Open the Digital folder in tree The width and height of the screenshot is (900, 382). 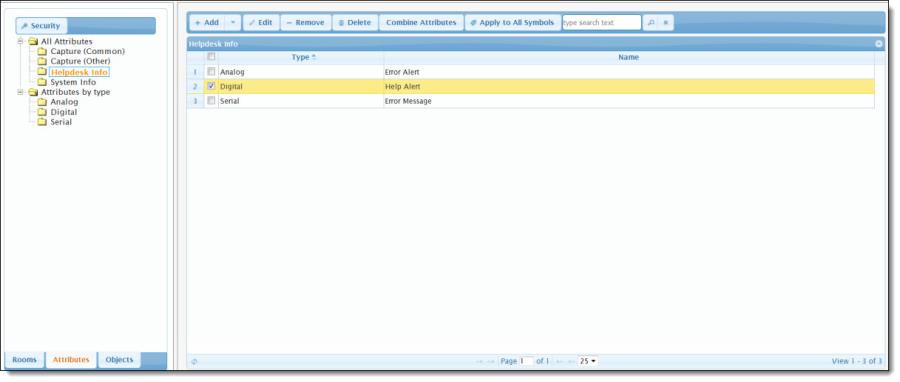pos(63,112)
